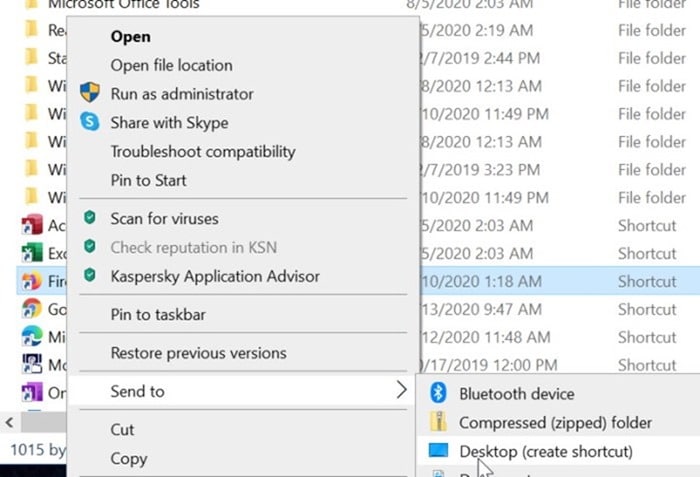Click the Firefox shortcut icon in file list
The image size is (700, 477).
point(31,281)
